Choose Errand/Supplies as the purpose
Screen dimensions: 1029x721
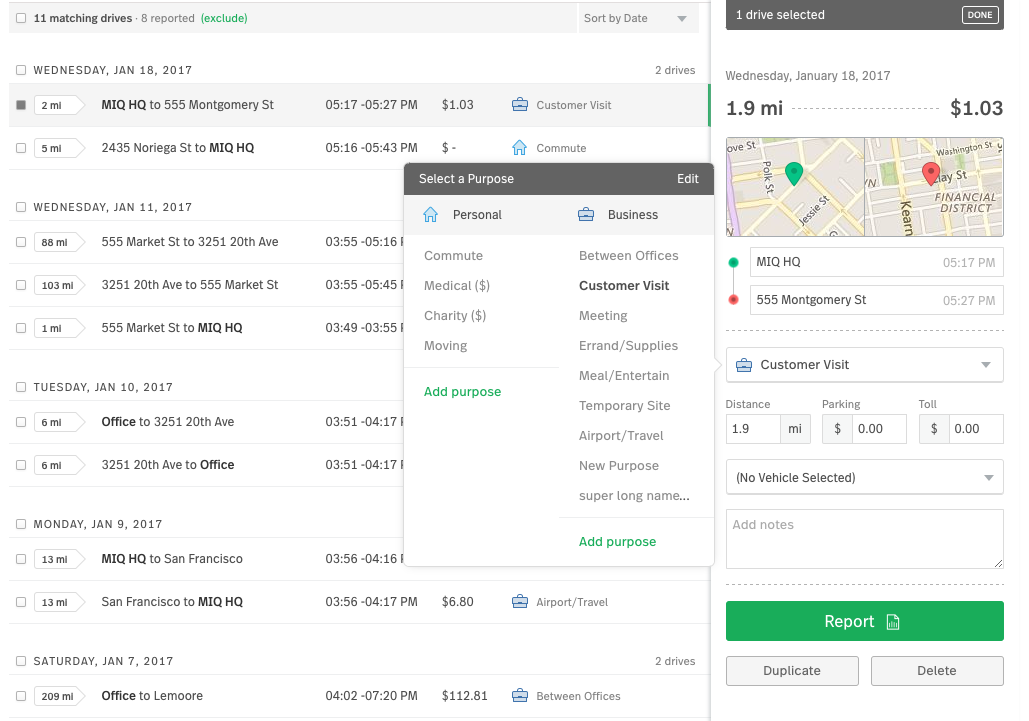pos(628,346)
